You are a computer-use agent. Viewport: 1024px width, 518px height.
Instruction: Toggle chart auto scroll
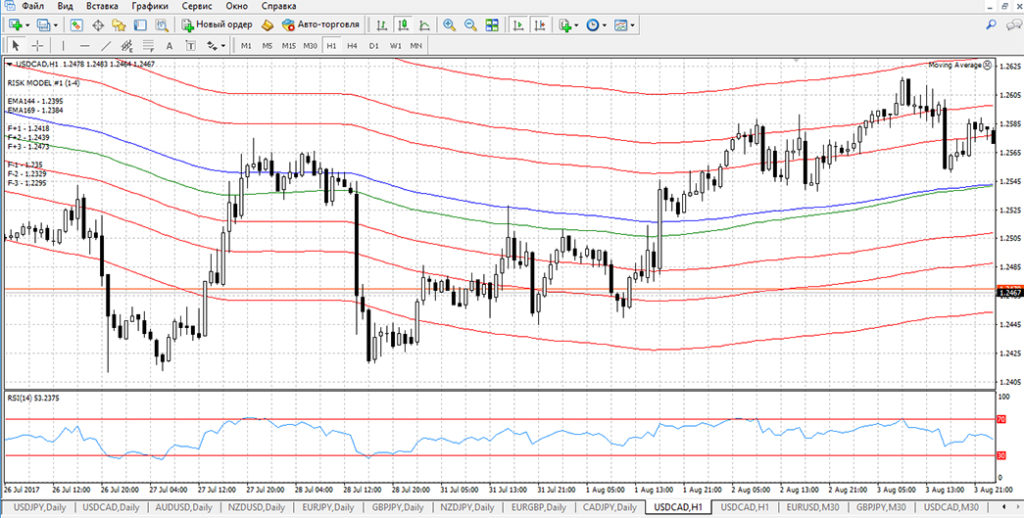(519, 25)
